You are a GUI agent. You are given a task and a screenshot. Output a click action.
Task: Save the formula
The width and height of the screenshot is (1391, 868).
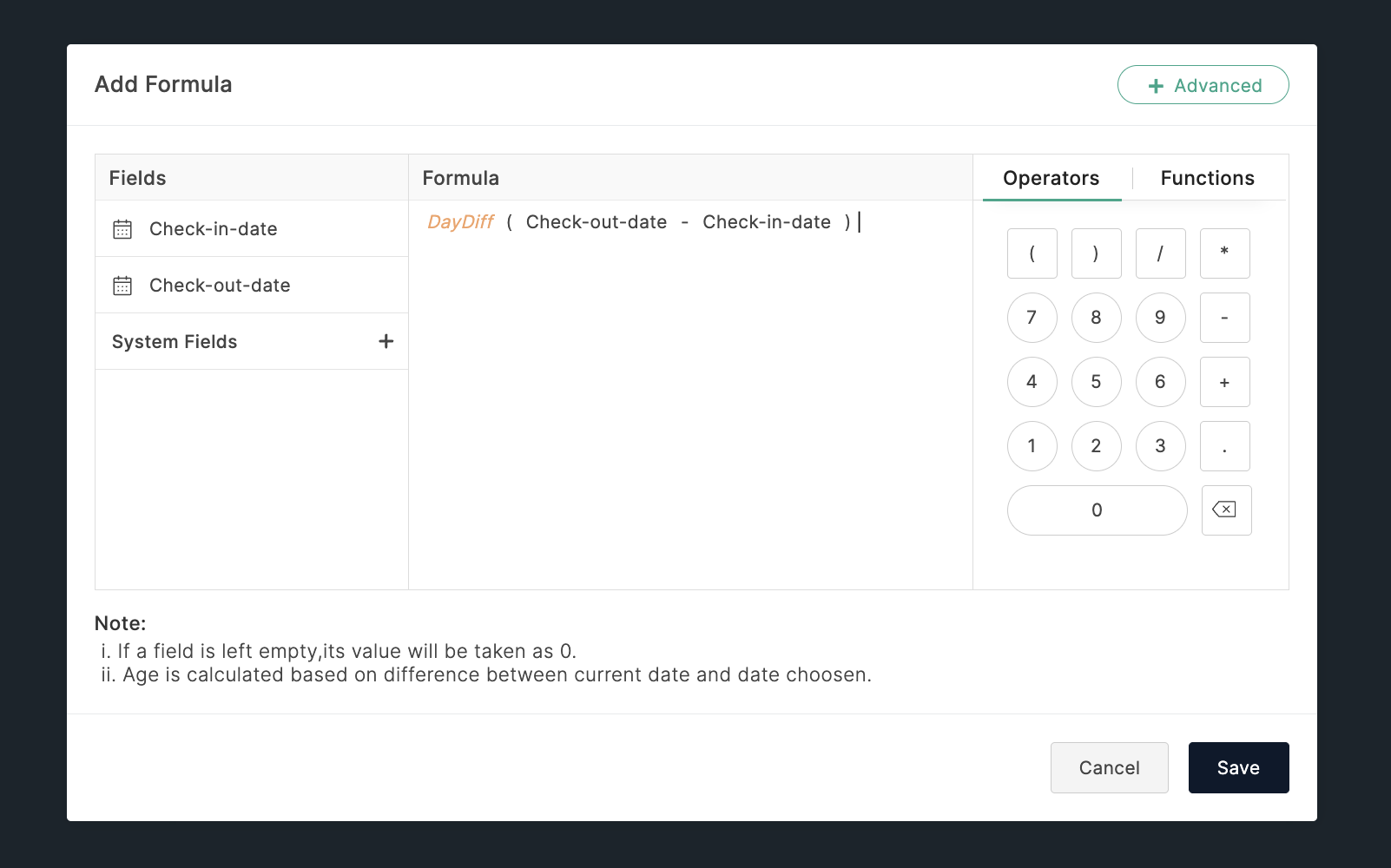1237,767
